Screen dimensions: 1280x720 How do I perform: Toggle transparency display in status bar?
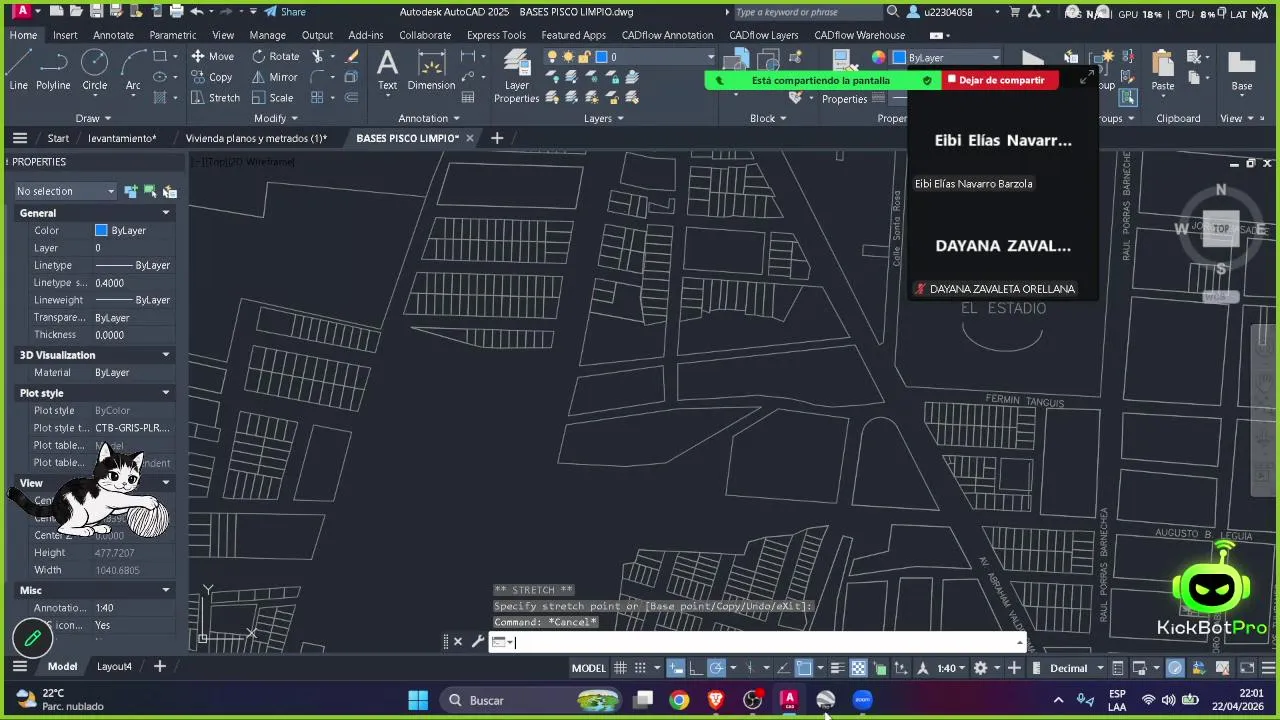tap(858, 668)
